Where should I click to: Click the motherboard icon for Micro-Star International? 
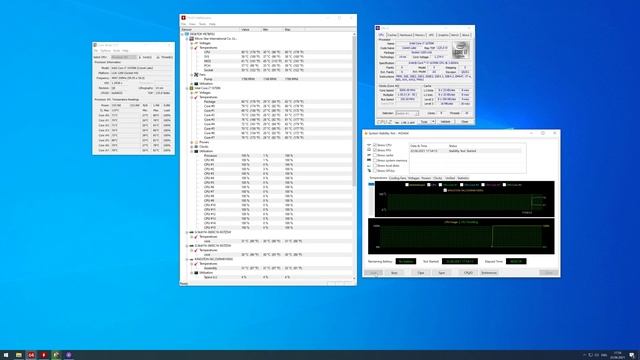(191, 39)
